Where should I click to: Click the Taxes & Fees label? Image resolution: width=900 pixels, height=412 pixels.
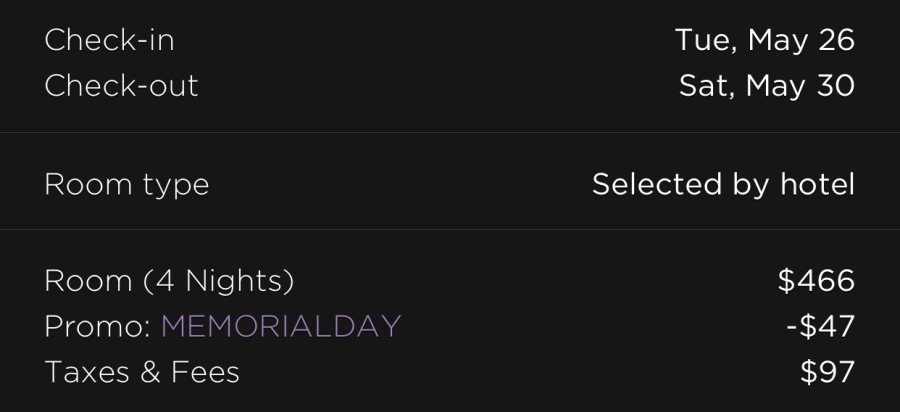142,372
